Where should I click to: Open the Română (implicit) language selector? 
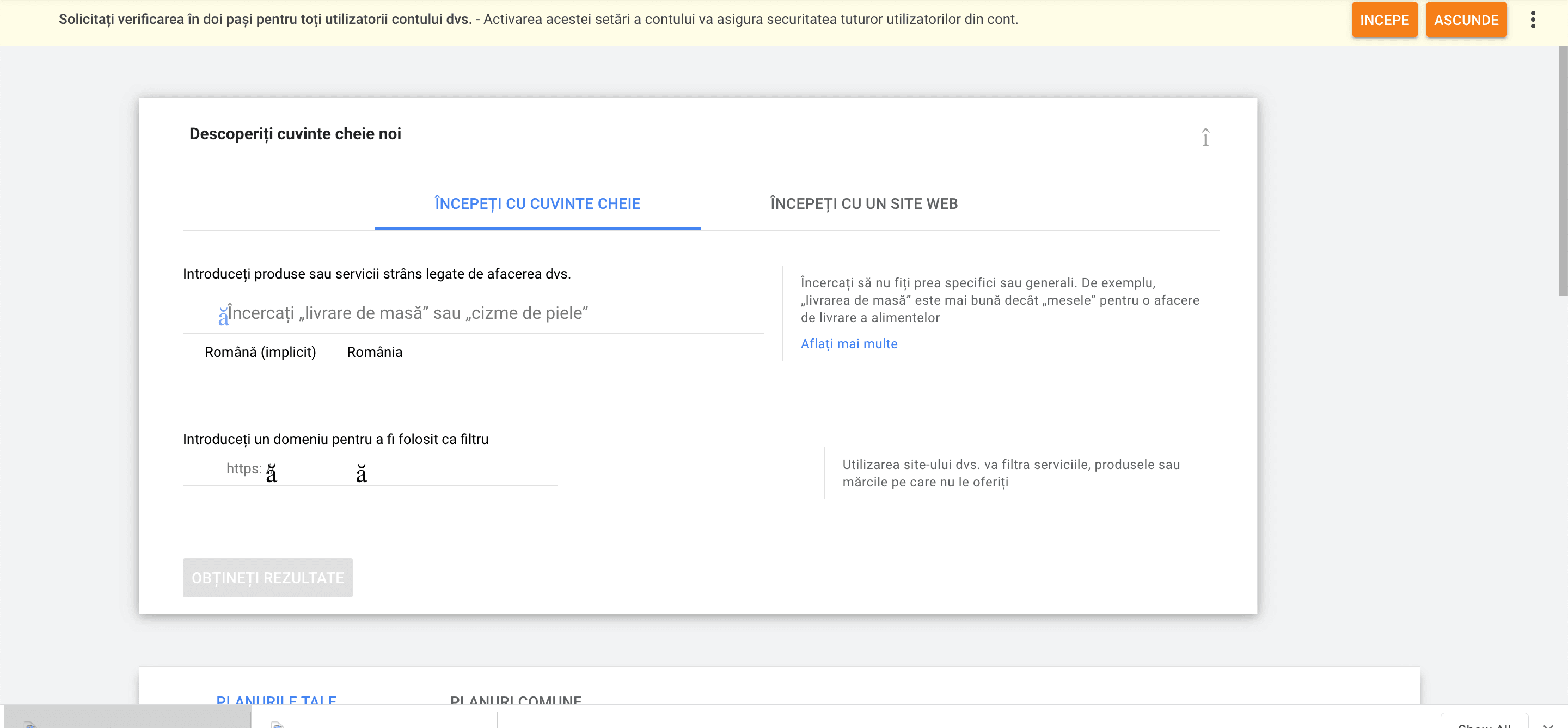tap(260, 352)
